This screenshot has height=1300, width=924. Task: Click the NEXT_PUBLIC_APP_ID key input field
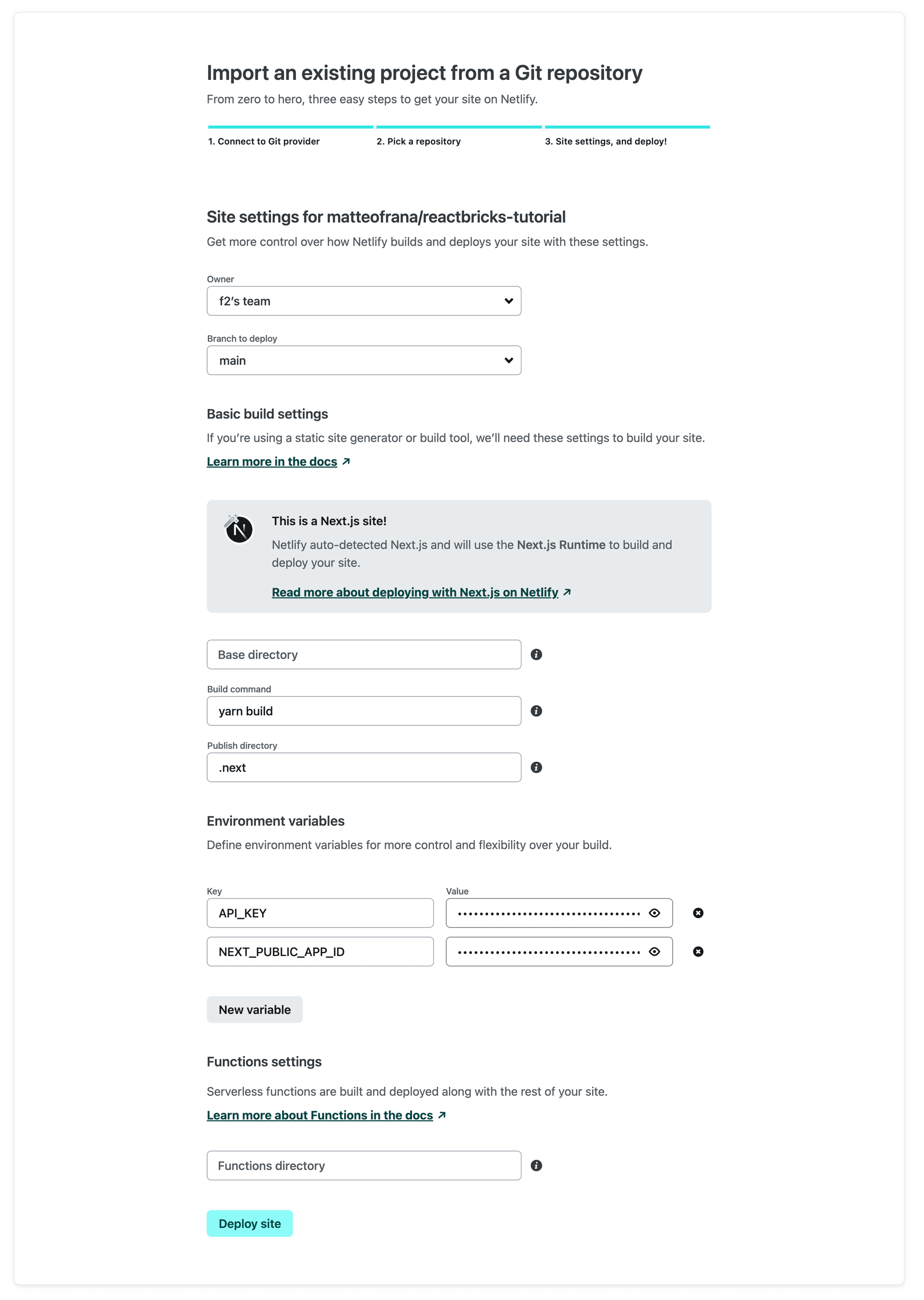(x=319, y=951)
